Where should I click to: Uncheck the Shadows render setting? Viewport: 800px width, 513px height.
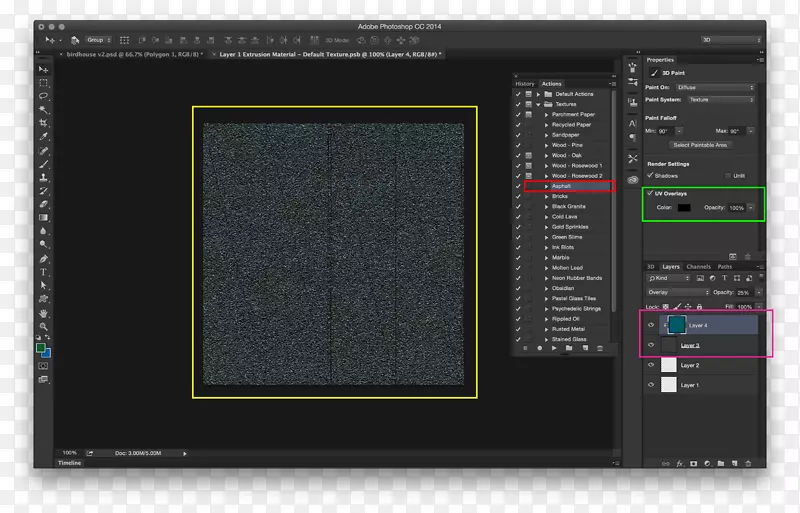[651, 175]
